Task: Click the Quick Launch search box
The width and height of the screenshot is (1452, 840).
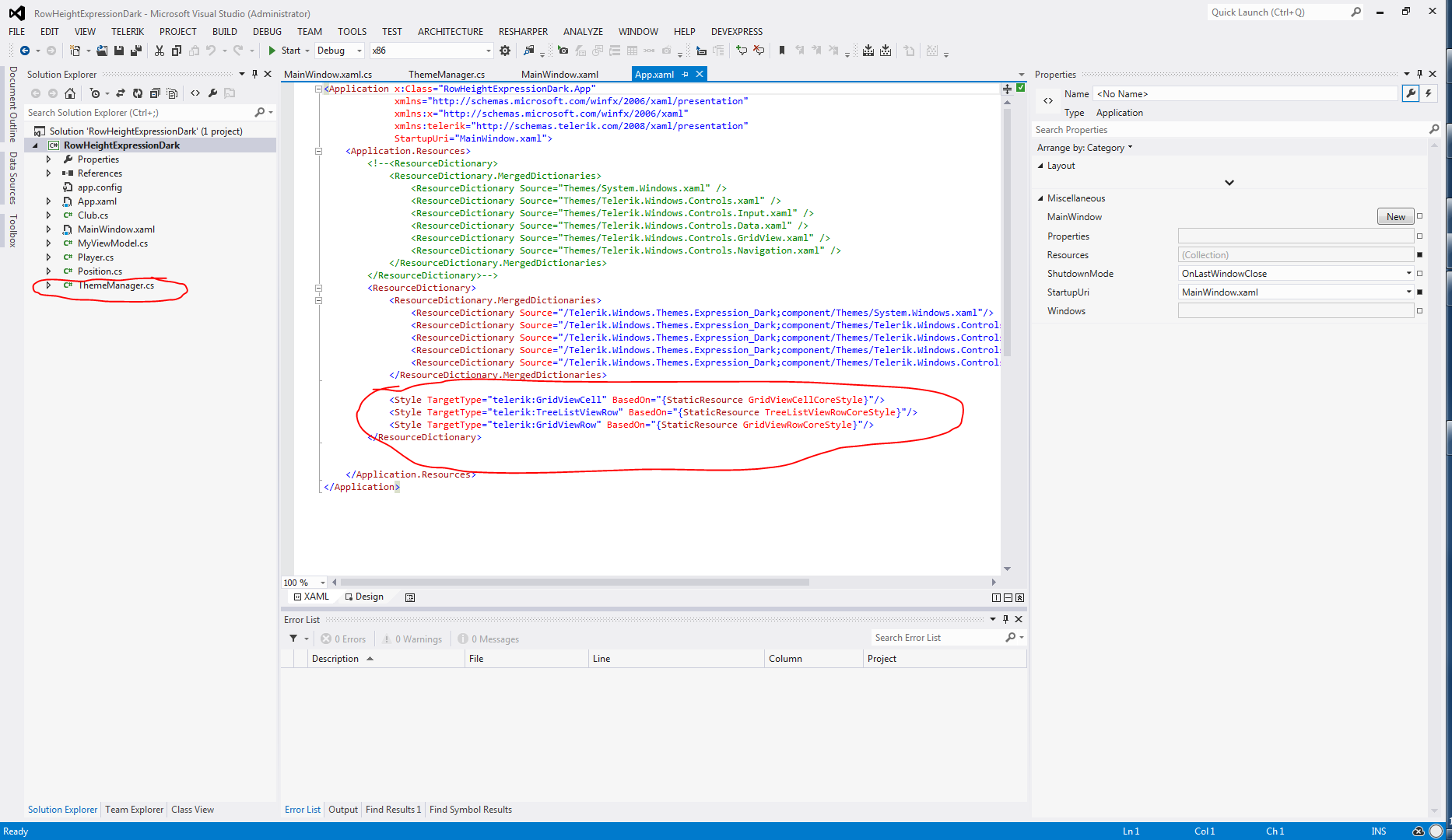Action: pyautogui.click(x=1285, y=12)
